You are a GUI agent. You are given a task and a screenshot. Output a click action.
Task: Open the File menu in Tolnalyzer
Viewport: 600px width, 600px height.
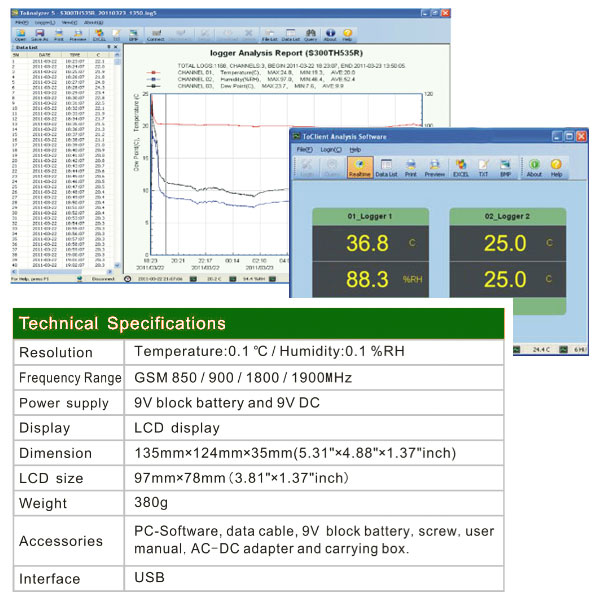21,23
